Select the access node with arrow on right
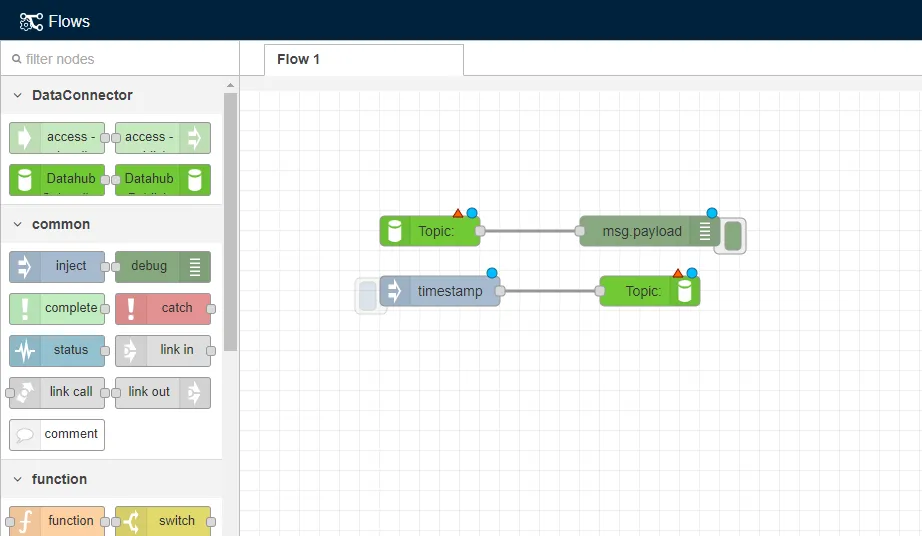 tap(163, 138)
